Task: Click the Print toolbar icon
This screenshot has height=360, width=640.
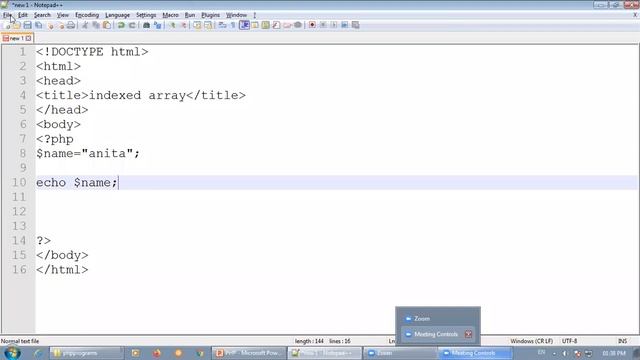Action: [71, 25]
